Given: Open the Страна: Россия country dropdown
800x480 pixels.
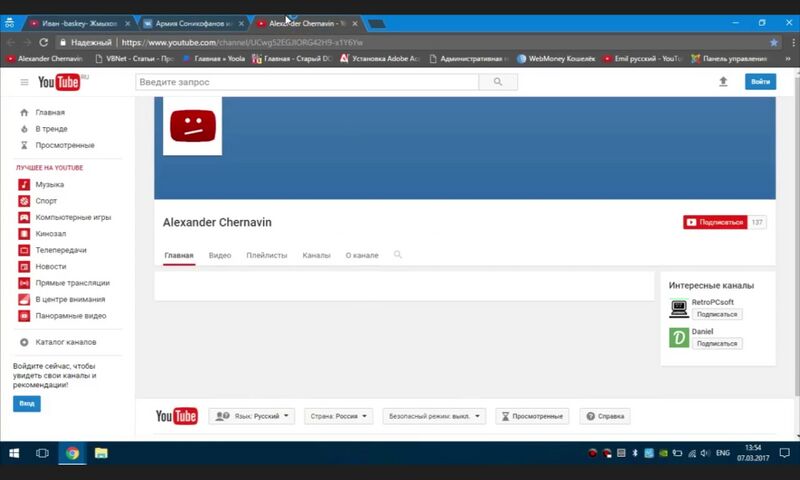Looking at the screenshot, I should point(338,416).
